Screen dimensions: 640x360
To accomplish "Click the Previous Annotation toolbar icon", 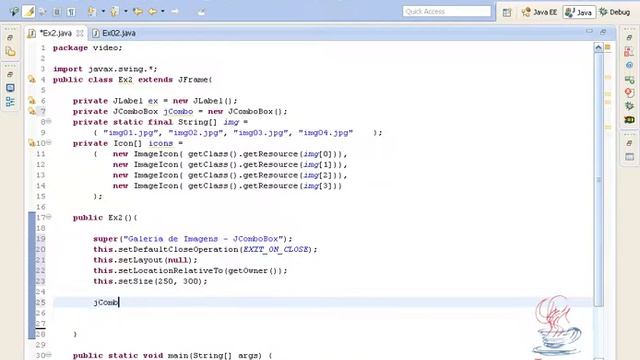I will tap(115, 11).
